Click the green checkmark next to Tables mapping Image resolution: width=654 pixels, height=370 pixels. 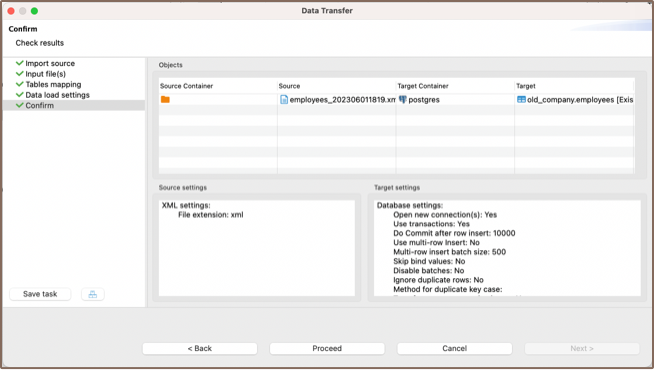click(20, 84)
